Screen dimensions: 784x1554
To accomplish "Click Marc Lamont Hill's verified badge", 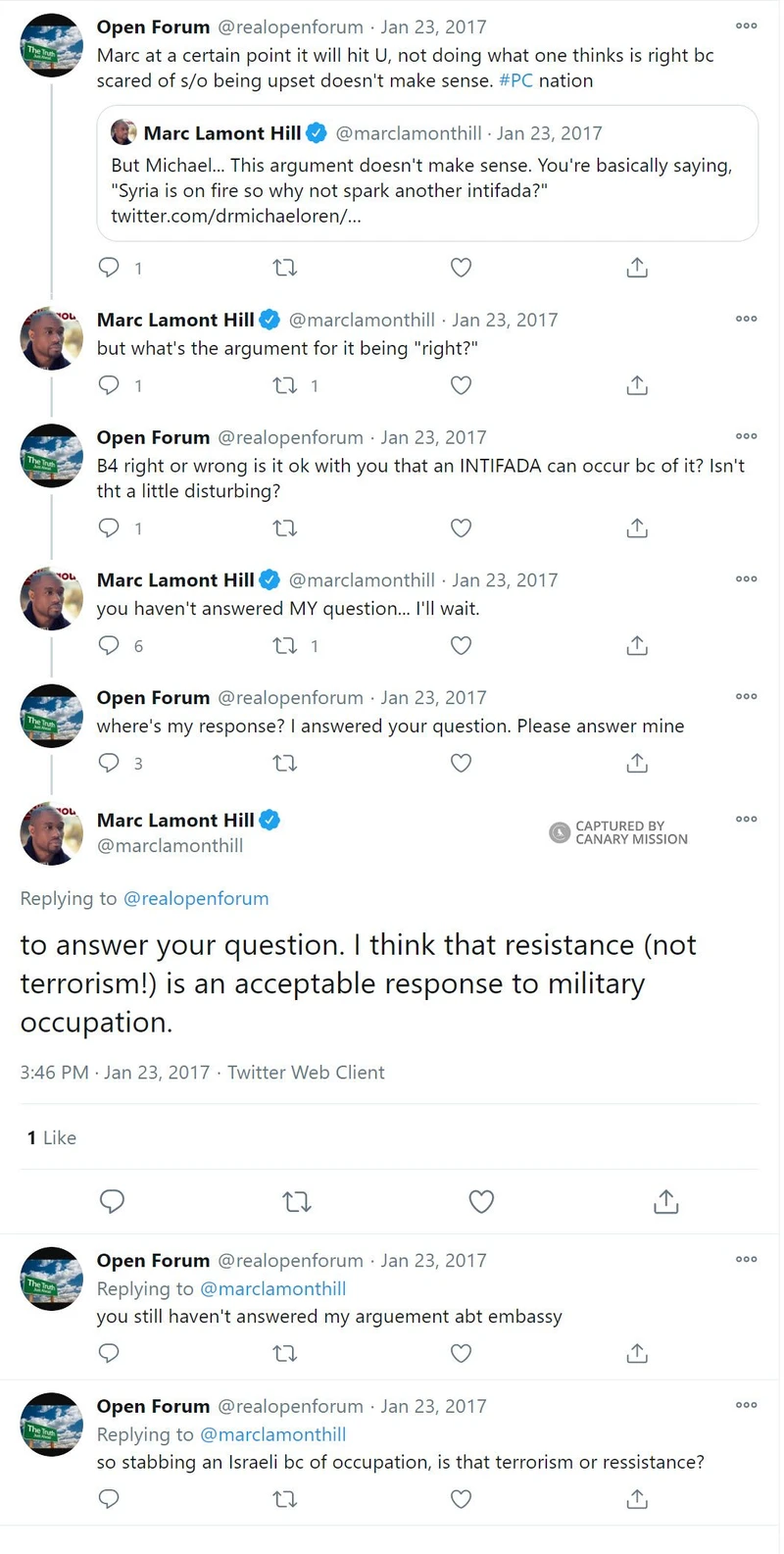I will pos(269,820).
